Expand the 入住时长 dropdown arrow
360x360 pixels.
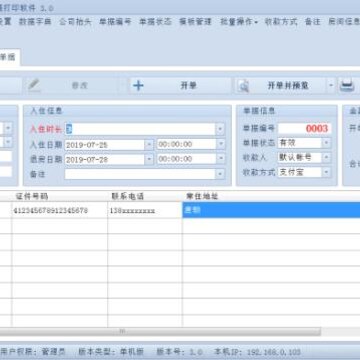(x=220, y=129)
